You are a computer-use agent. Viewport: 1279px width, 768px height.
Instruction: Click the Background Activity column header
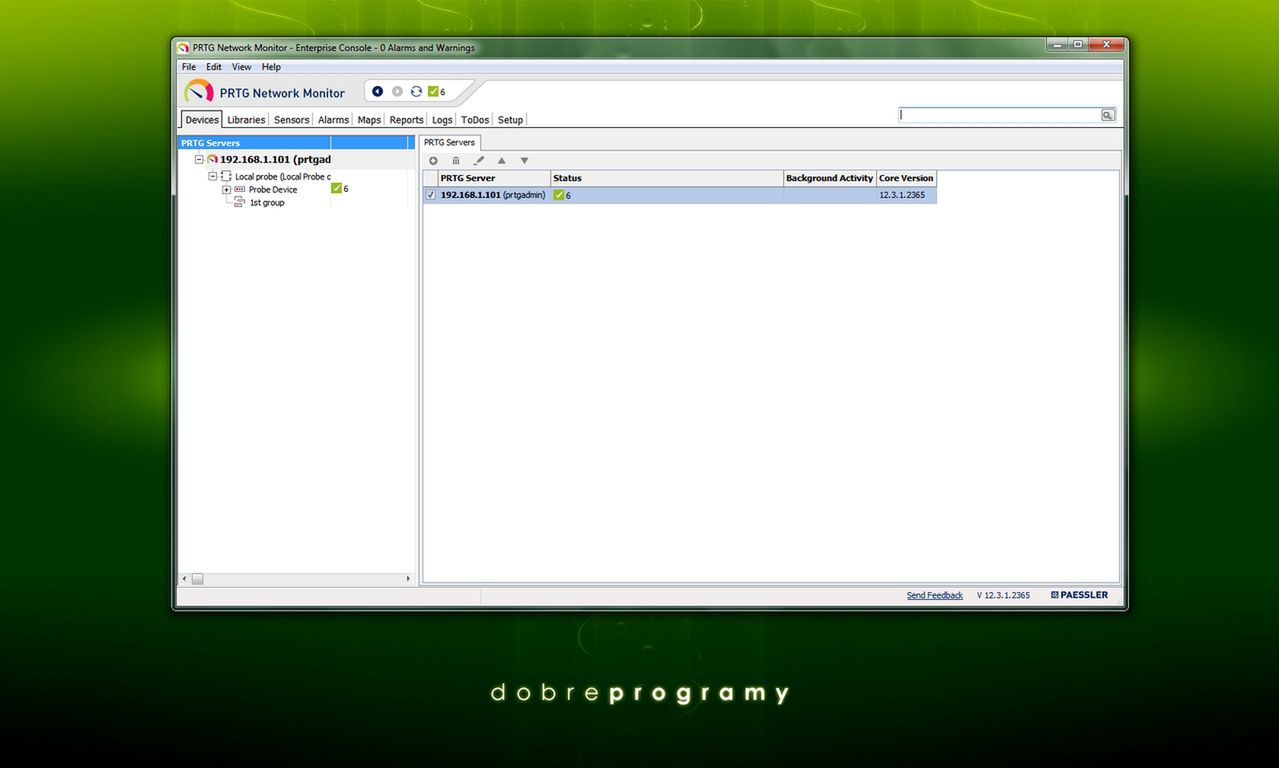(830, 178)
